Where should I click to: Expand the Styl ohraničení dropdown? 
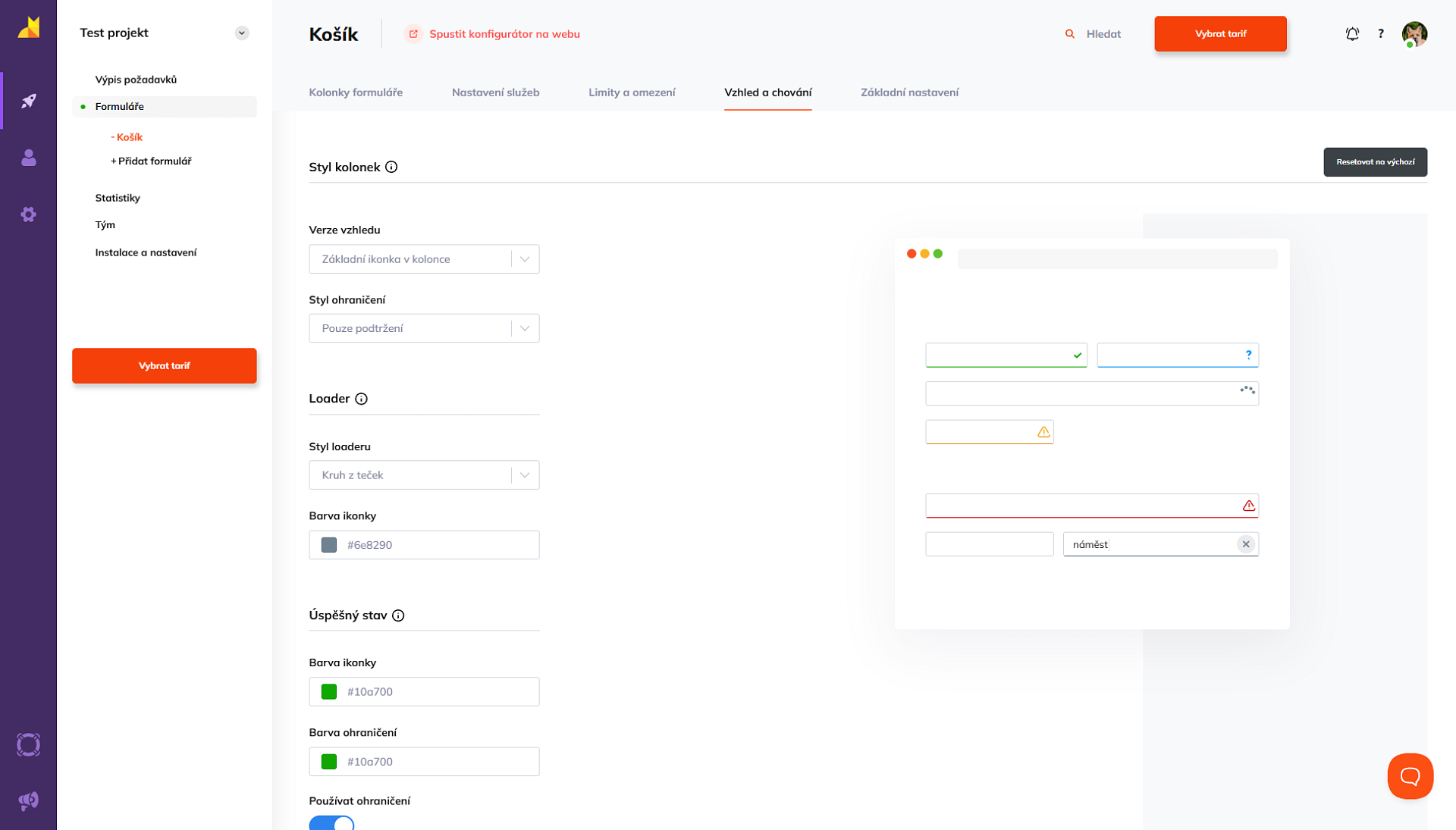(424, 328)
